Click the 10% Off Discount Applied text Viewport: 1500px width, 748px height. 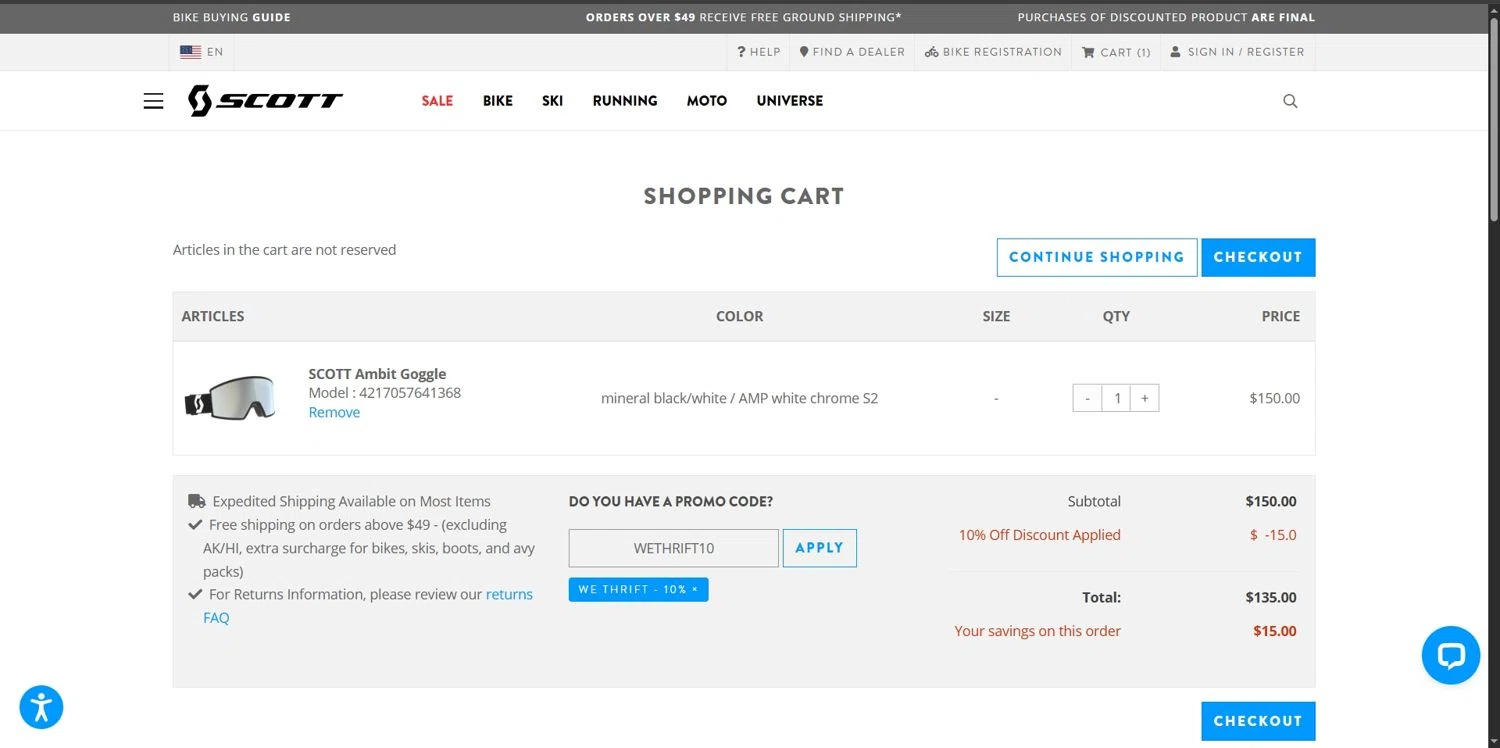[1040, 535]
